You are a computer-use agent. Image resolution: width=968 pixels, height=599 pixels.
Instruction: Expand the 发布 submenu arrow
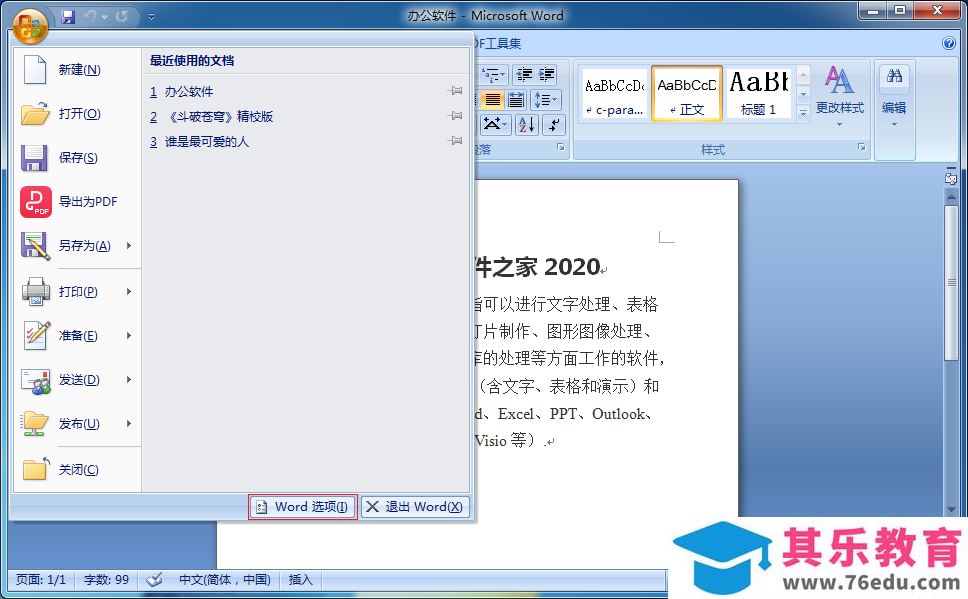click(129, 424)
